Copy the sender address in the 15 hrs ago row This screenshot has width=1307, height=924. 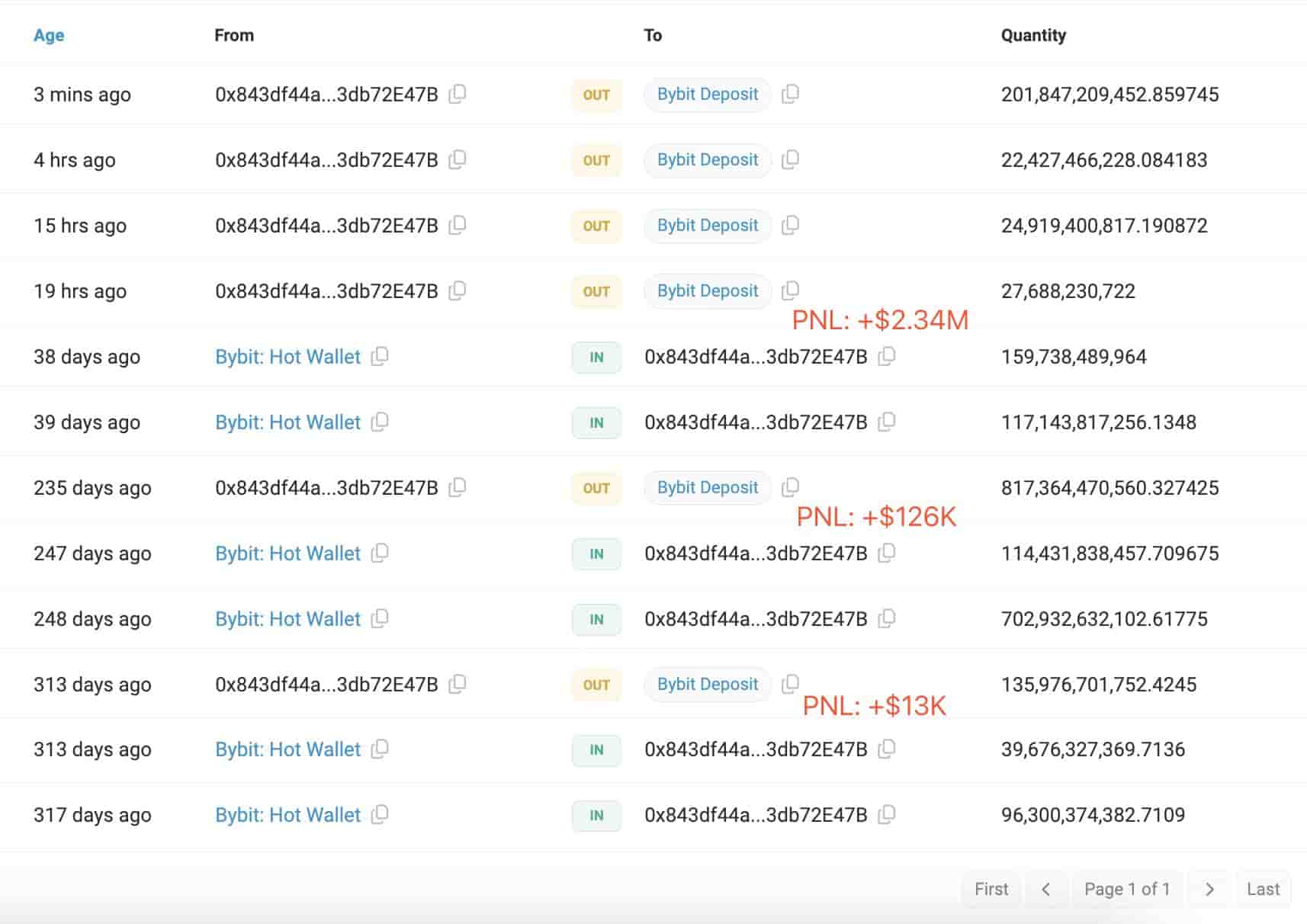pos(458,226)
